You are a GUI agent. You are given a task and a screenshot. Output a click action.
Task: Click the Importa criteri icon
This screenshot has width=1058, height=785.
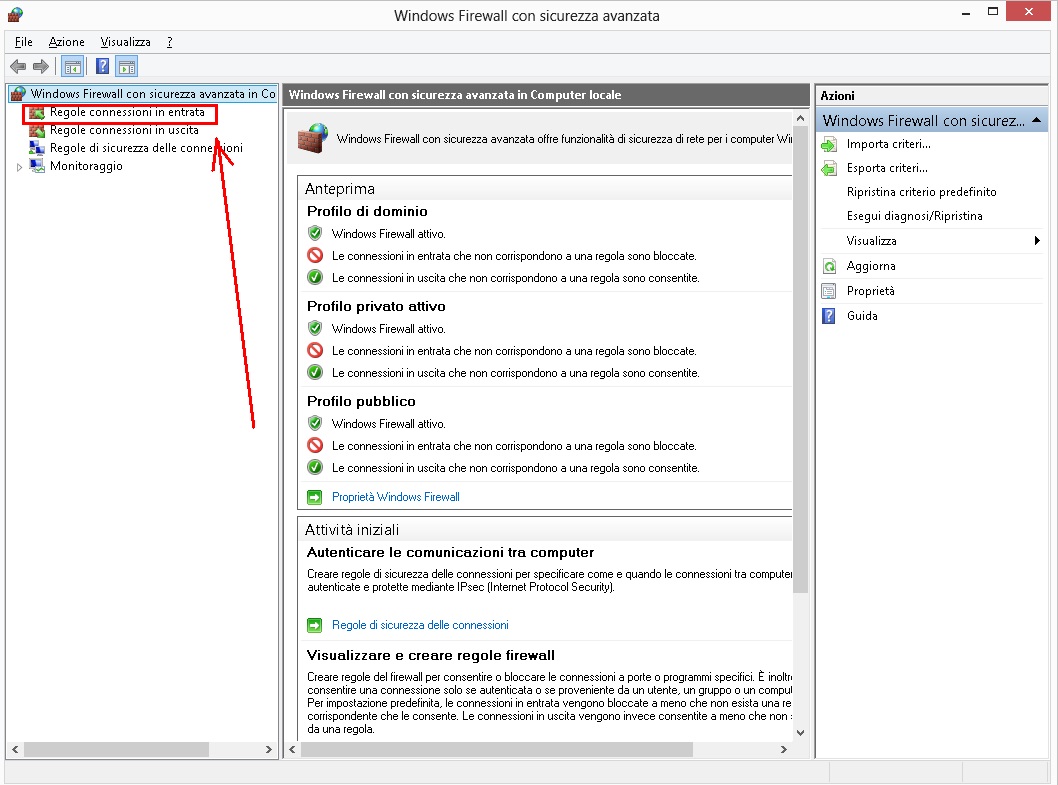click(x=828, y=145)
